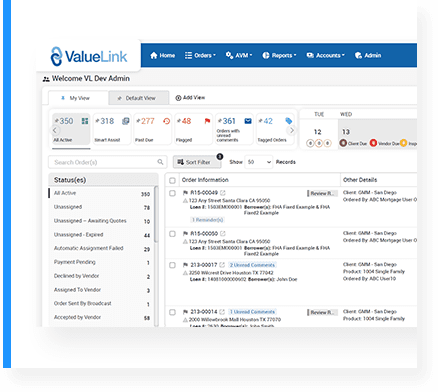Select the Unassigned - Expired status
This screenshot has height=392, width=438.
79,235
